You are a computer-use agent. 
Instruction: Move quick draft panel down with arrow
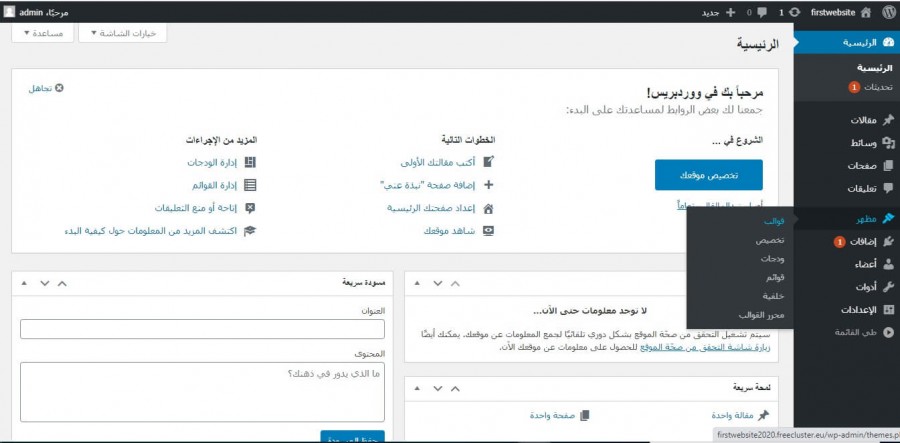tap(44, 283)
